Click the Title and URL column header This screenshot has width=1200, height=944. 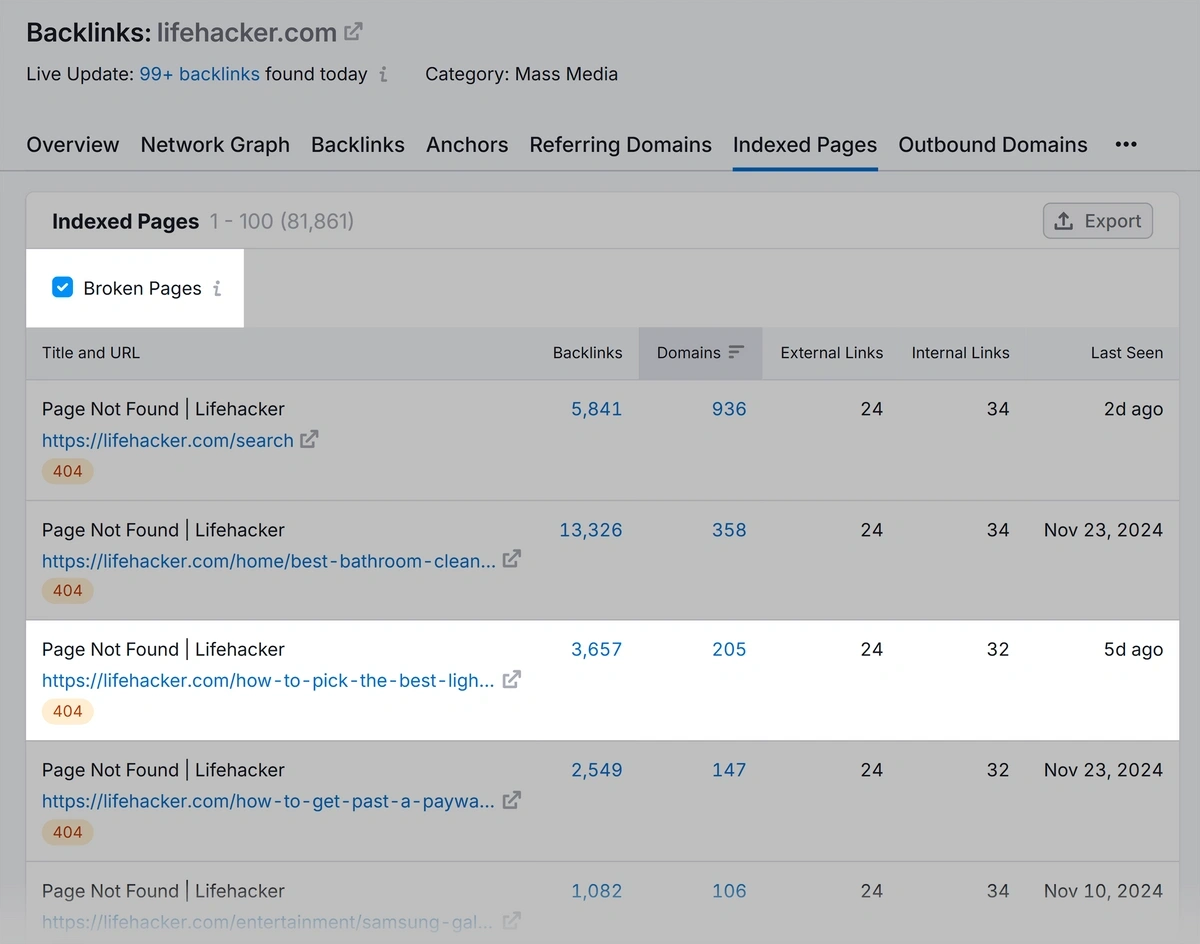coord(91,353)
